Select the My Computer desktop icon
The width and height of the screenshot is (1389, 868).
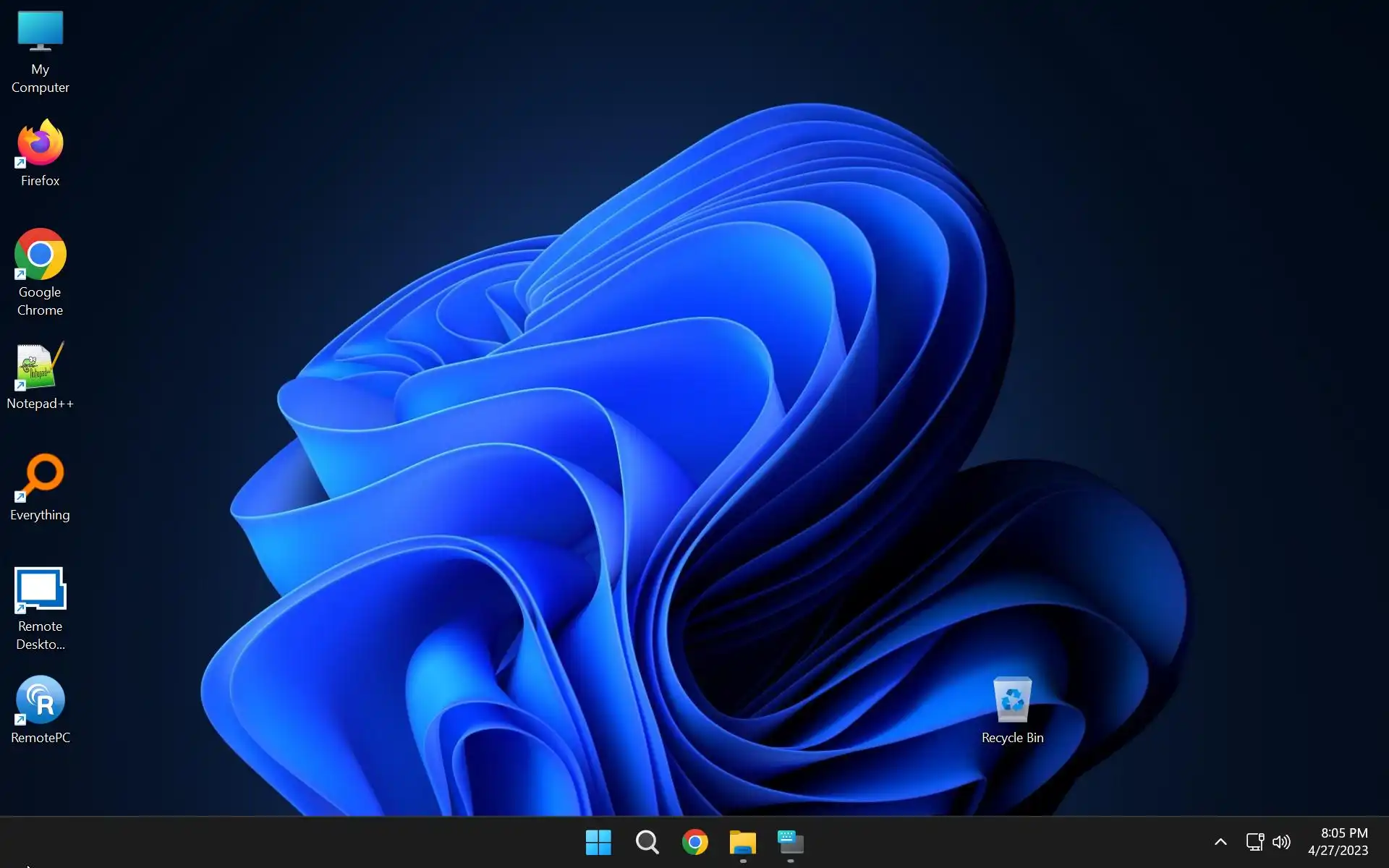point(40,32)
